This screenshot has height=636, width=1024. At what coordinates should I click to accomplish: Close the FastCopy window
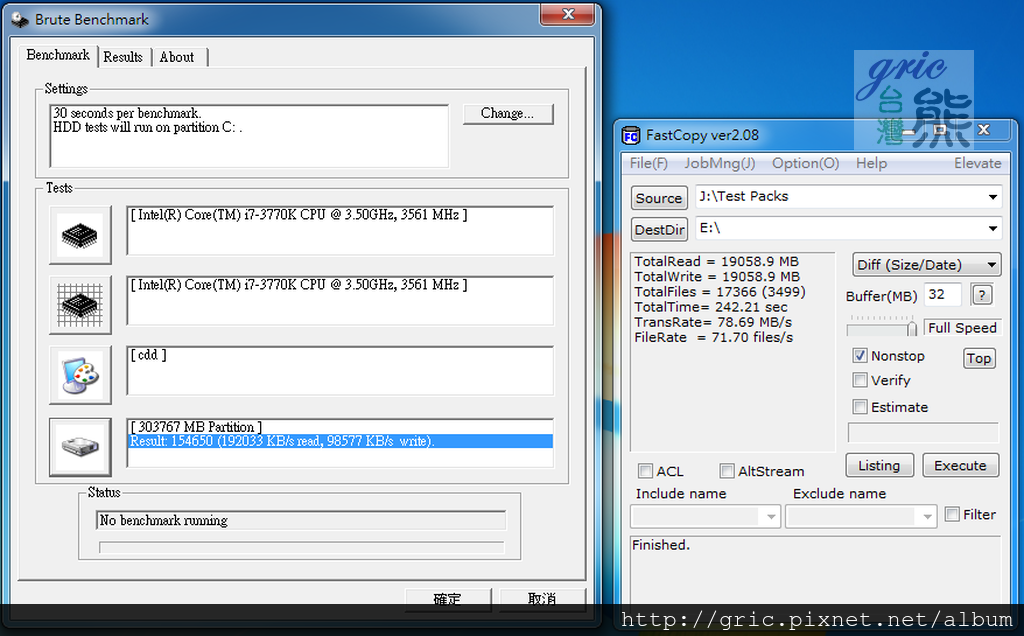[984, 130]
